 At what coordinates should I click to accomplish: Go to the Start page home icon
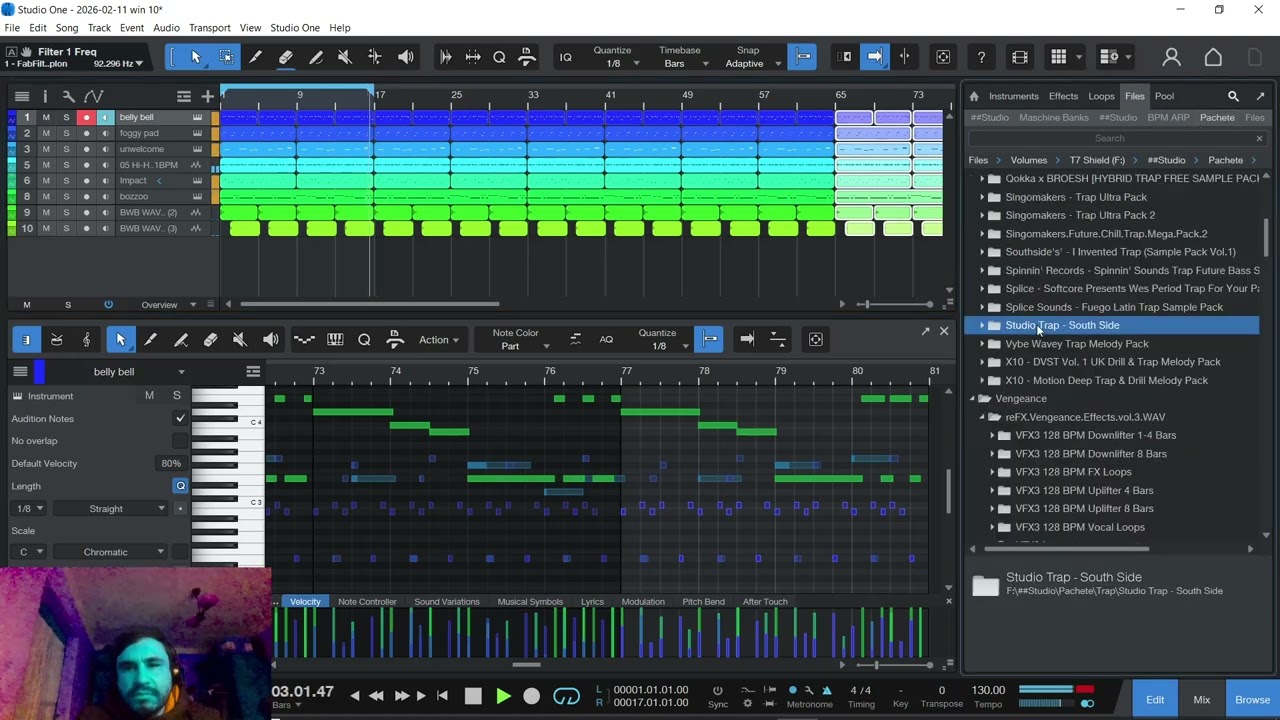click(1213, 58)
